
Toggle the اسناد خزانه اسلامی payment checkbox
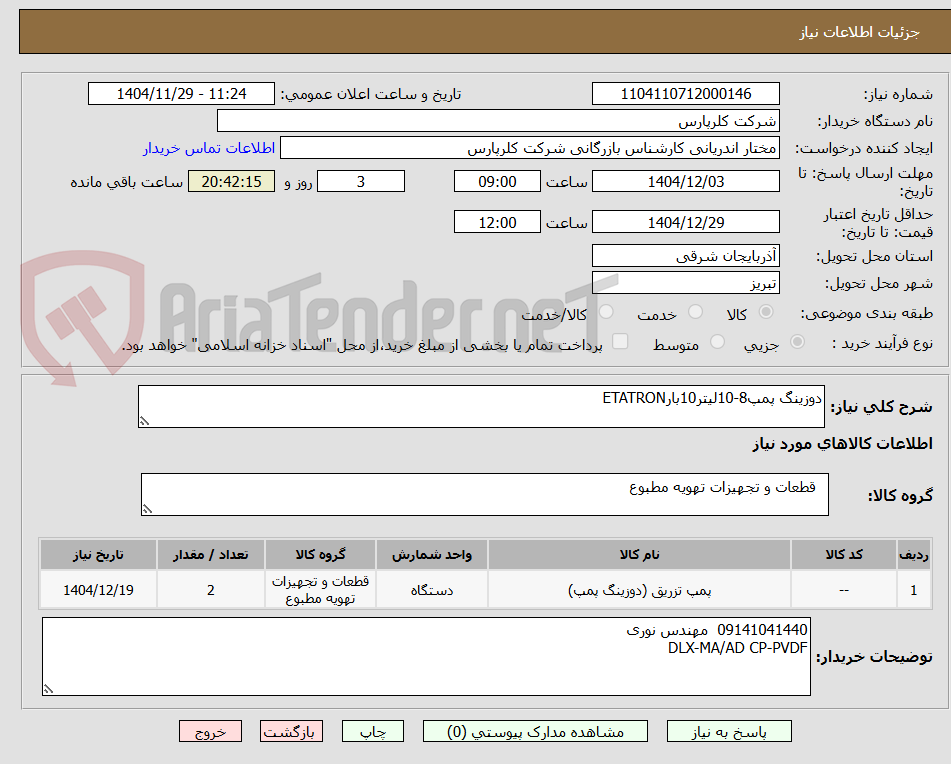point(620,341)
